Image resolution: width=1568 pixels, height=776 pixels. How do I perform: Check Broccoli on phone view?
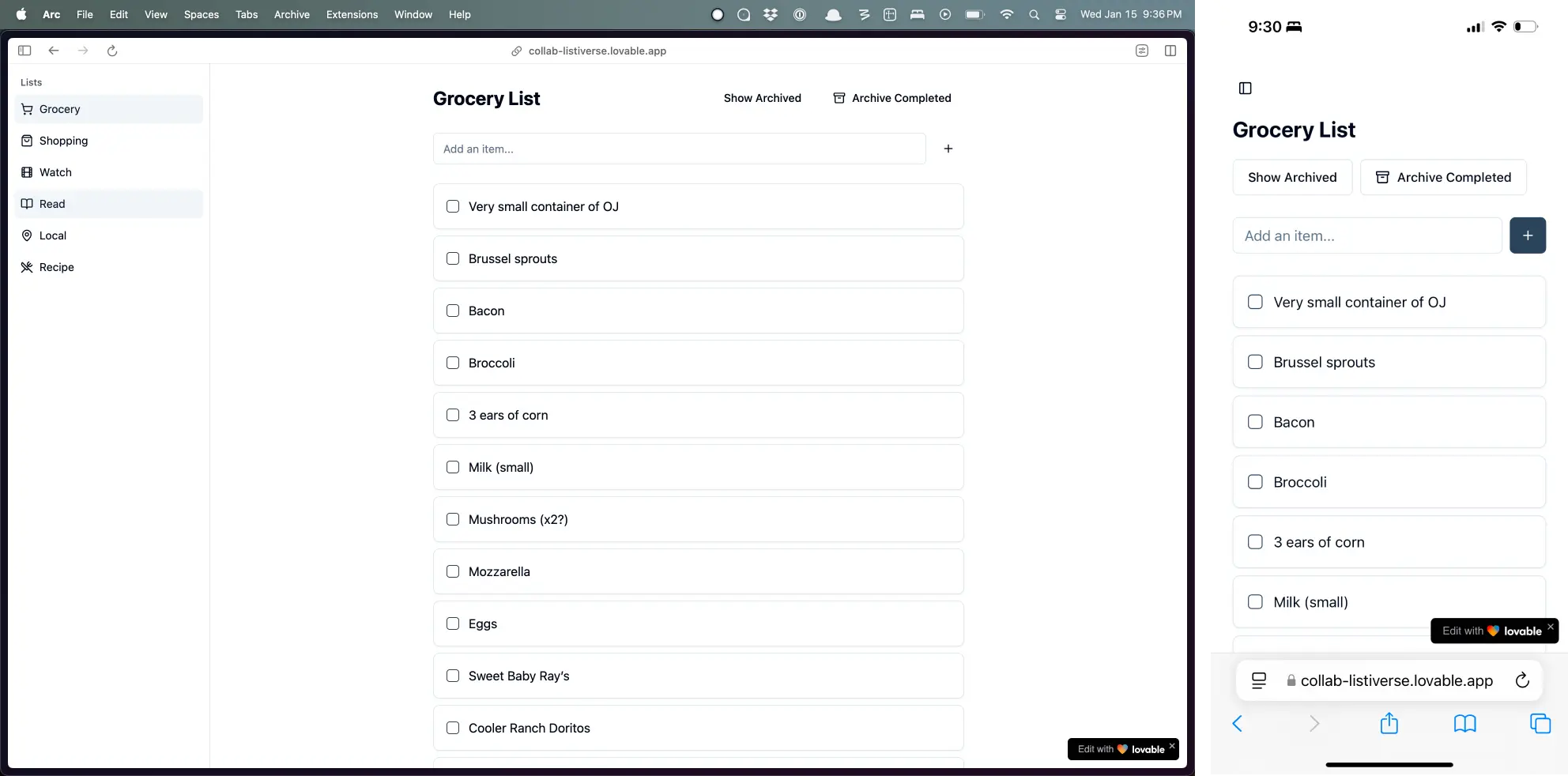1255,482
